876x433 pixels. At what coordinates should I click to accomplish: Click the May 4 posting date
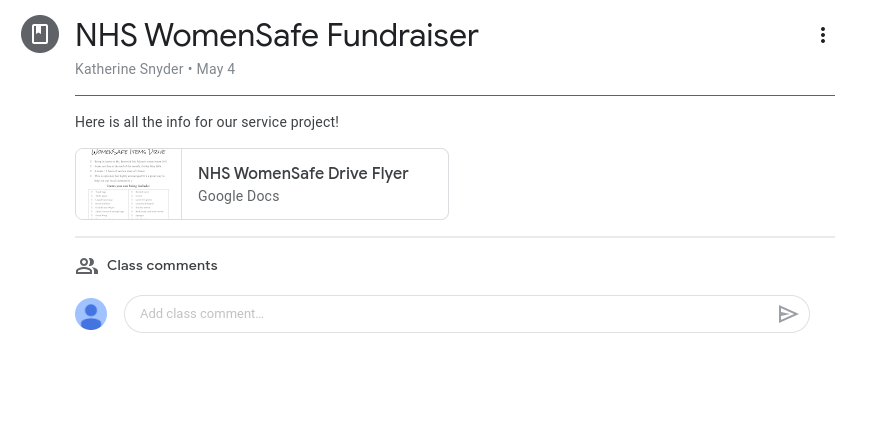216,69
